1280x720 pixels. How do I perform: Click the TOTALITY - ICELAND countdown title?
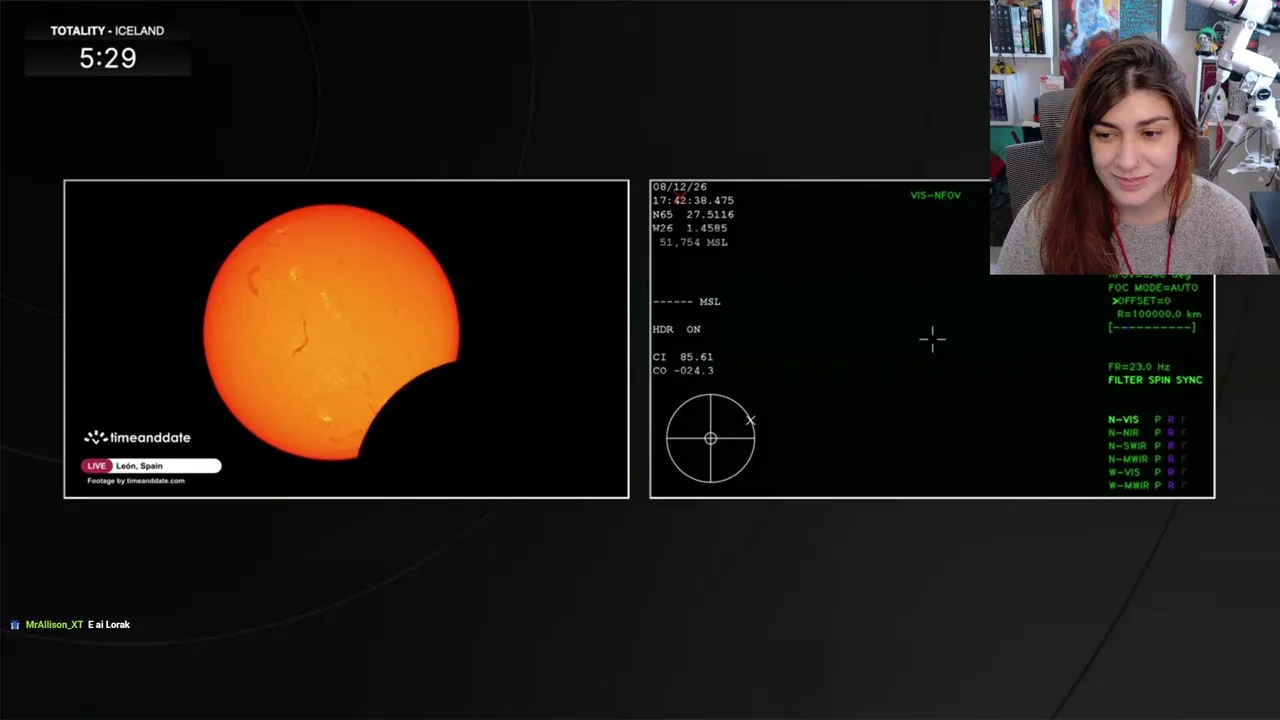click(107, 31)
